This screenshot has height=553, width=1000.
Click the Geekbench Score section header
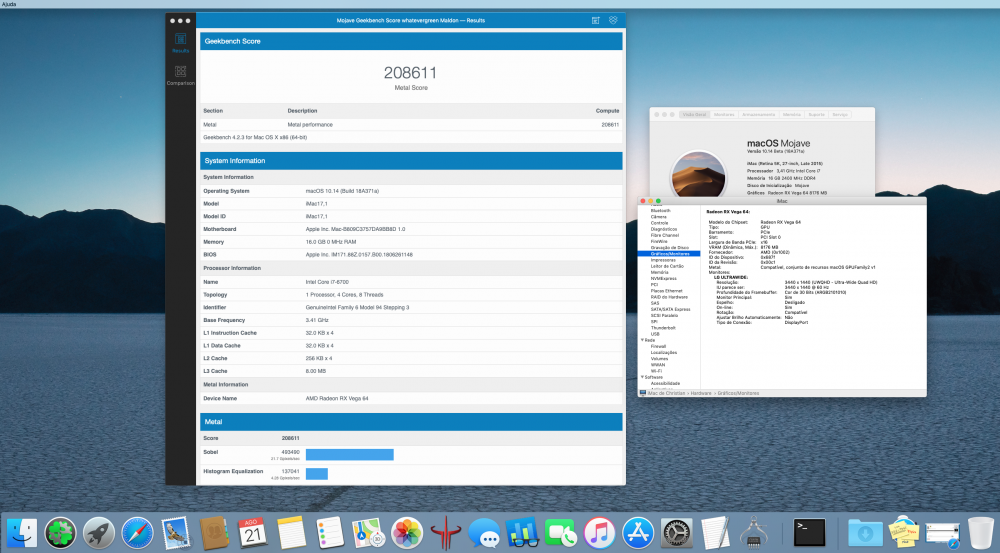pos(411,41)
